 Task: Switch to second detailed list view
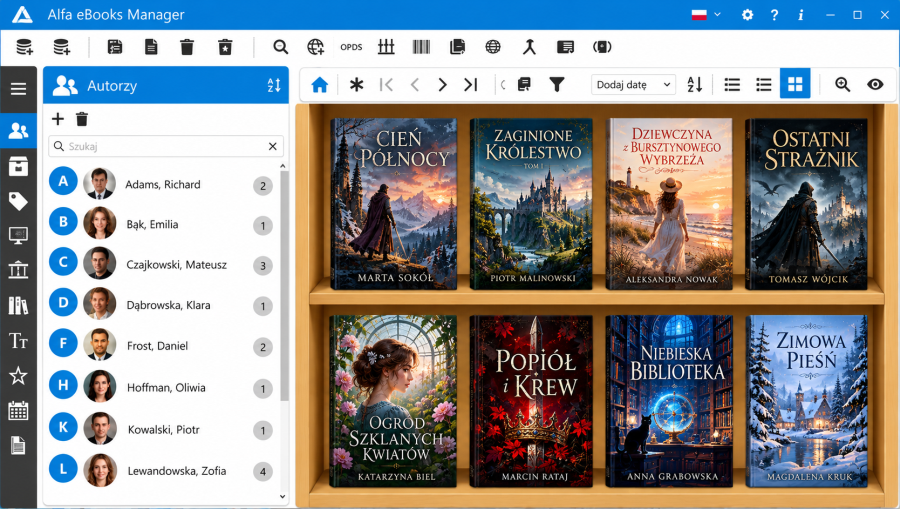(x=764, y=85)
